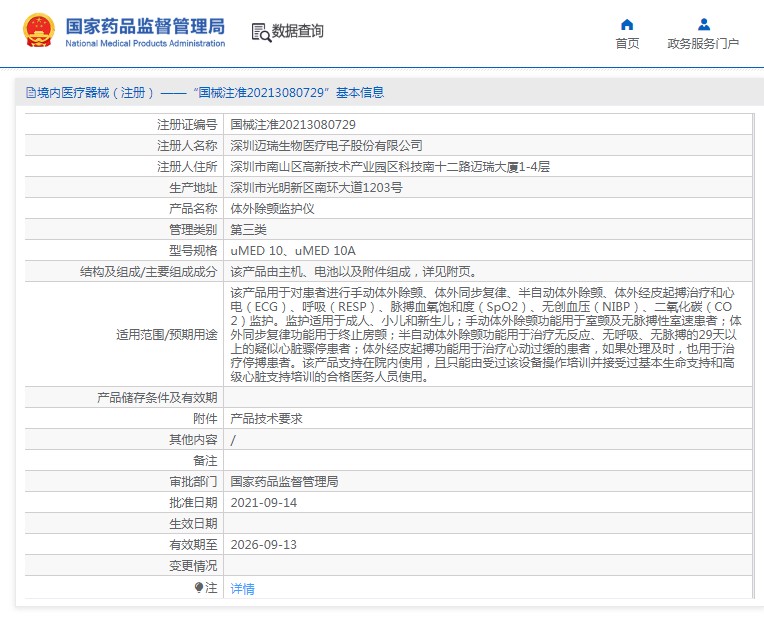Click the national emblem logo
This screenshot has height=619, width=764.
coord(39,31)
